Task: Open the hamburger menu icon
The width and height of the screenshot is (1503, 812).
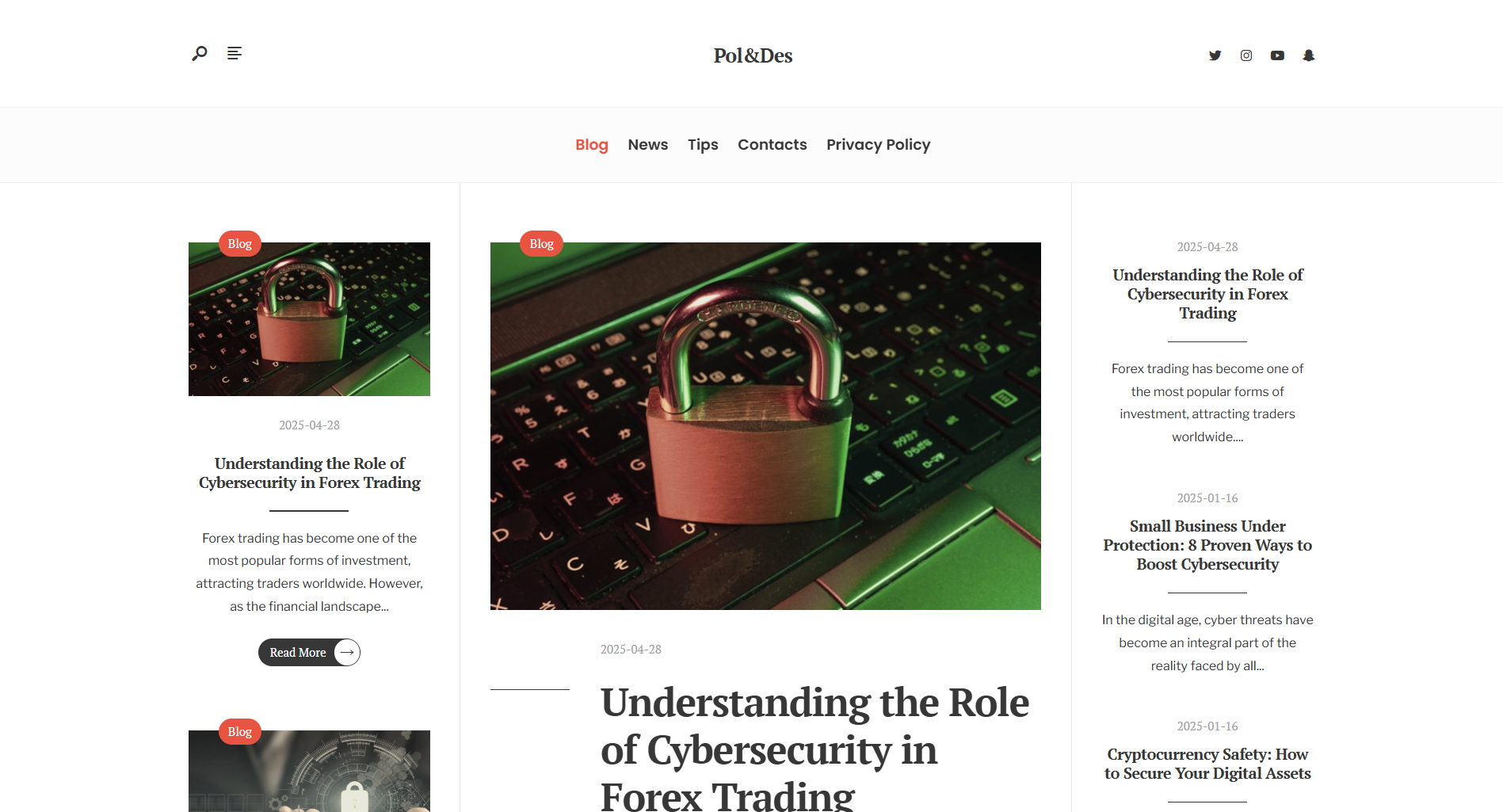Action: pyautogui.click(x=235, y=53)
